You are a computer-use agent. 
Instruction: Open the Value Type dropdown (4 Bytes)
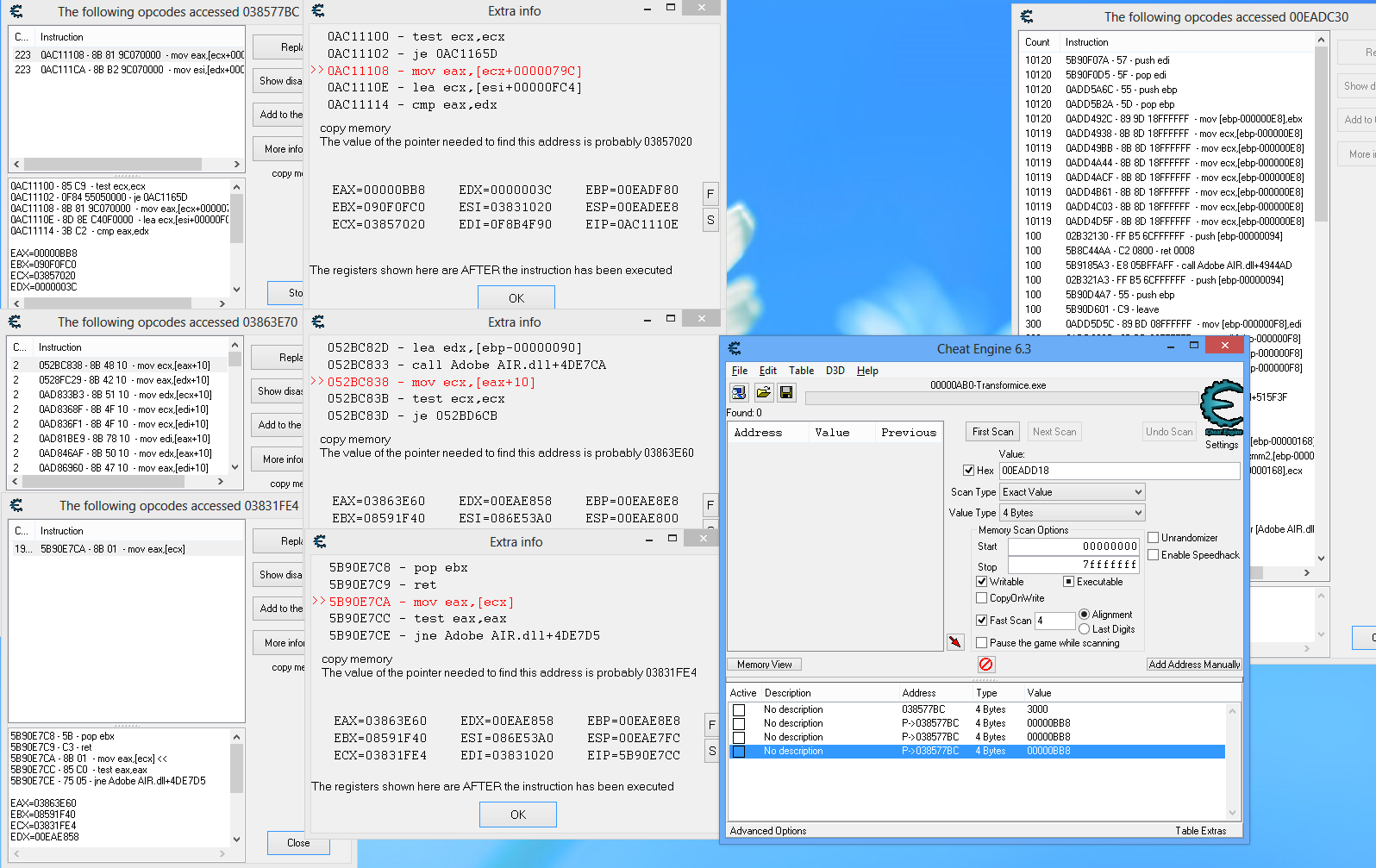pyautogui.click(x=1073, y=513)
